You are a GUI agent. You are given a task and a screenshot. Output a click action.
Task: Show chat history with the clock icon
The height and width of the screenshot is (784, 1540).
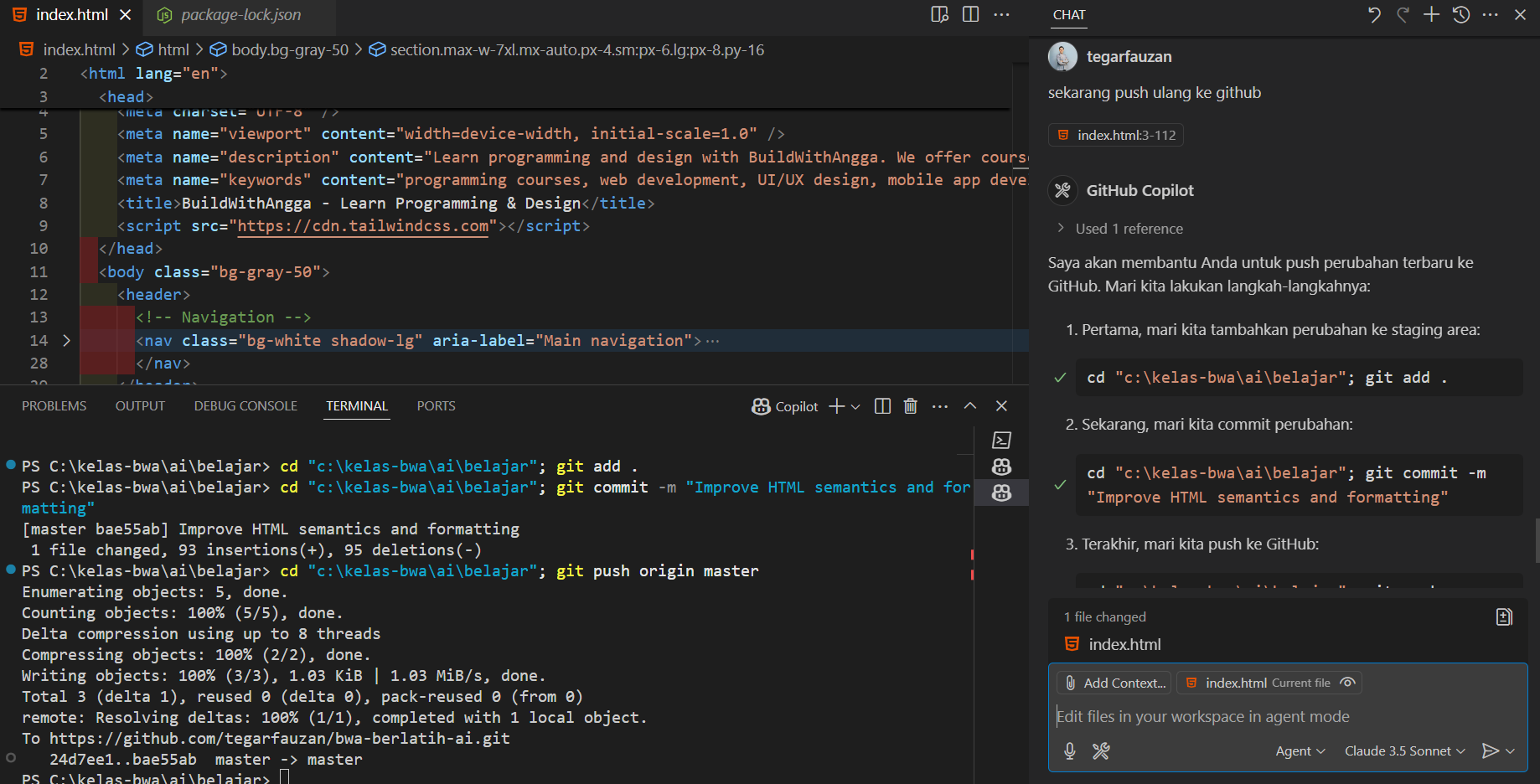1461,15
